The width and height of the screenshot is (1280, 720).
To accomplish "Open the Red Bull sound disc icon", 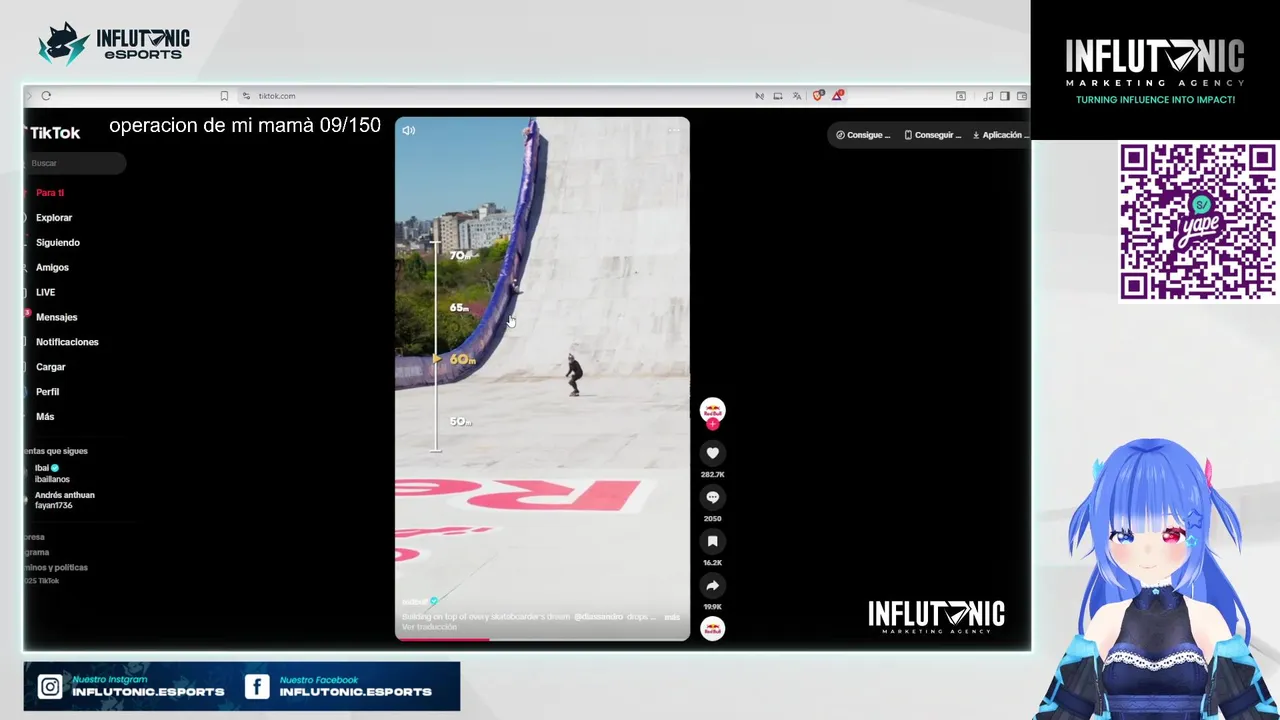I will [x=712, y=629].
